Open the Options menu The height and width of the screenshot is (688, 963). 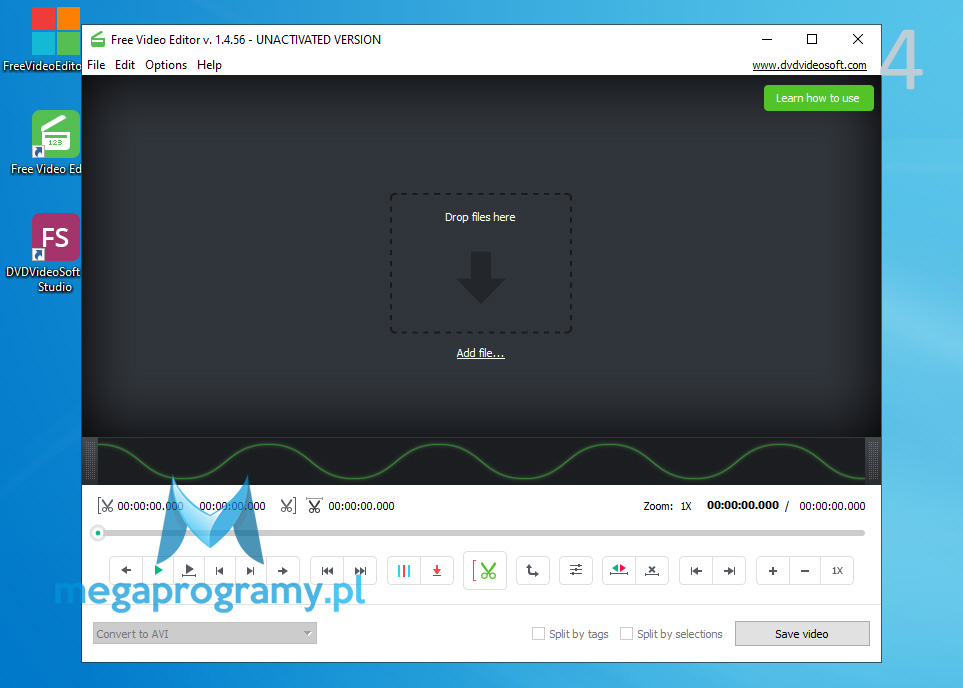pyautogui.click(x=166, y=65)
